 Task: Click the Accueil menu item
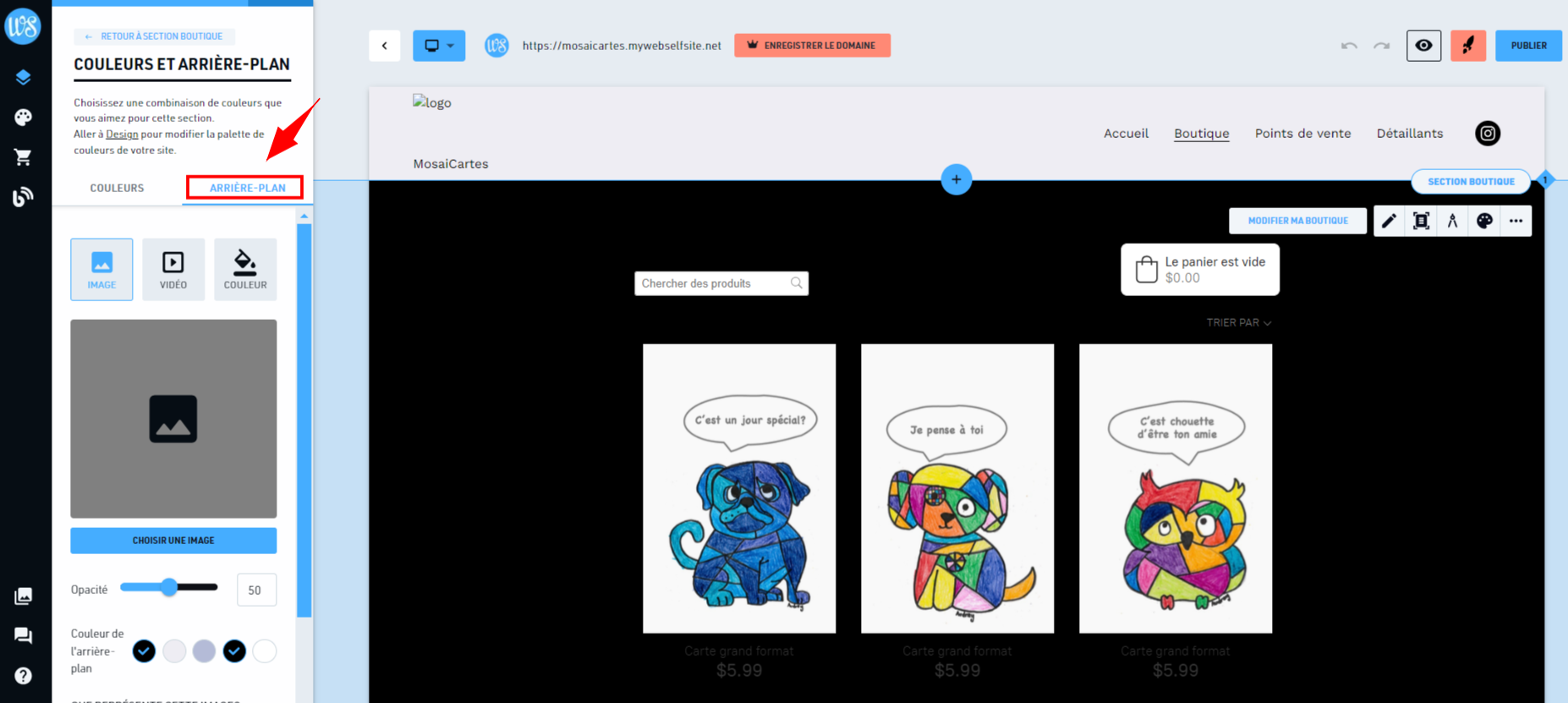1126,134
